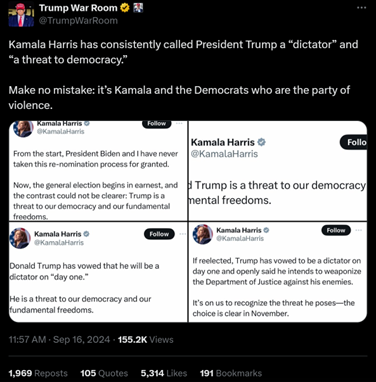Image resolution: width=376 pixels, height=382 pixels.
Task: Open top-left embedded image about re-nomination process
Action: click(98, 171)
